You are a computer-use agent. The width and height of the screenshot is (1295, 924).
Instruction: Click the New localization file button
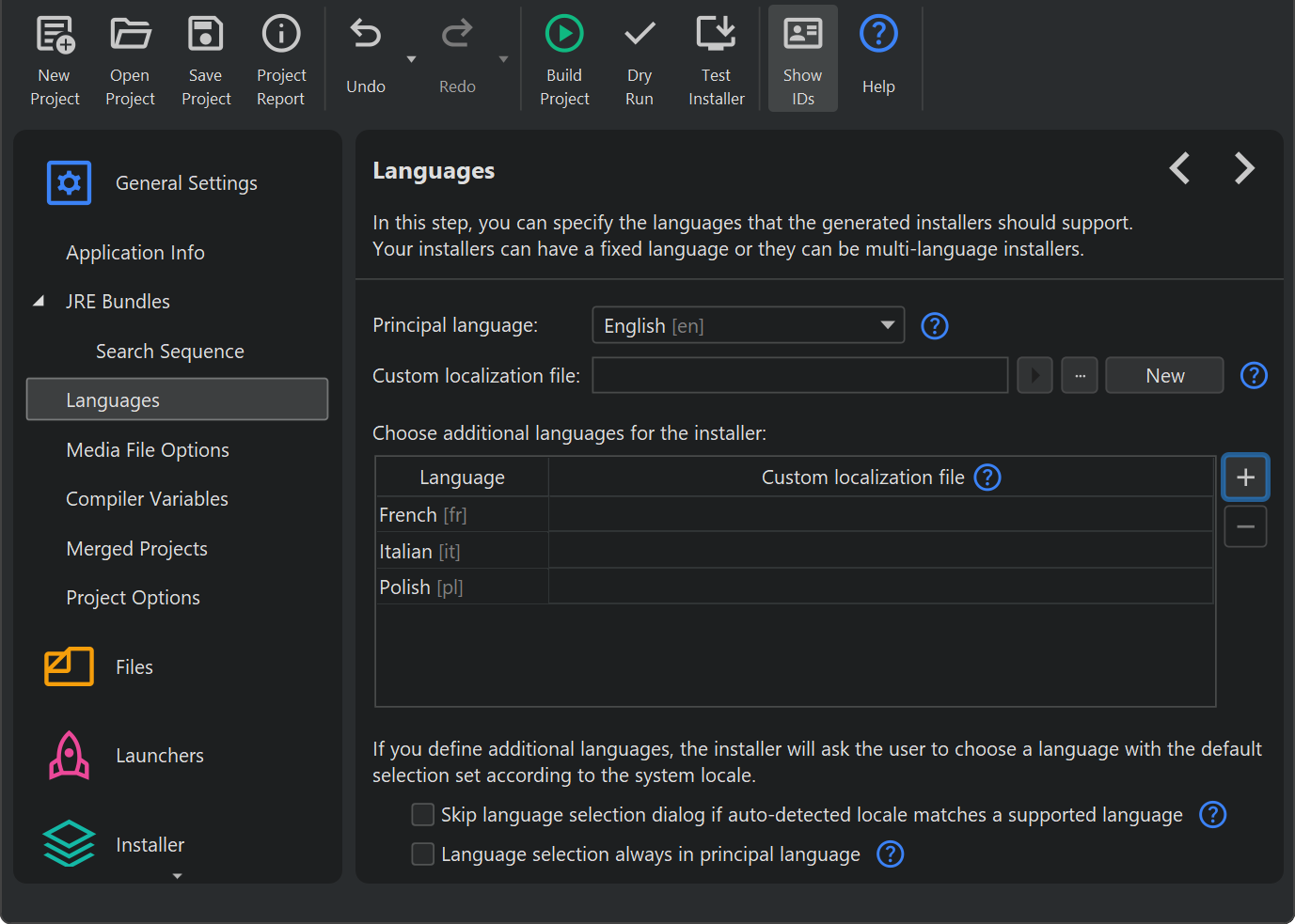1163,376
